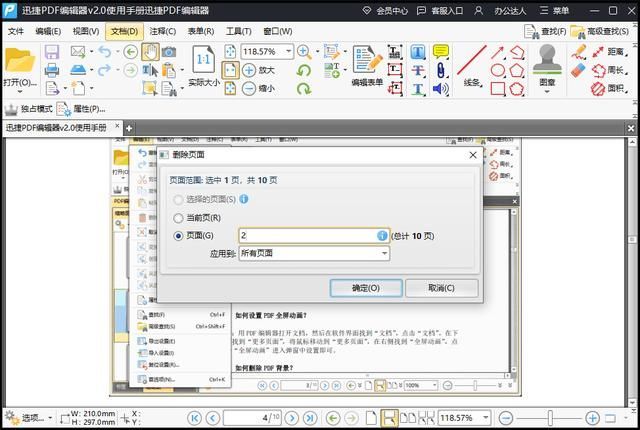Enable single page layout in the status bar
This screenshot has width=640, height=430.
pos(371,418)
